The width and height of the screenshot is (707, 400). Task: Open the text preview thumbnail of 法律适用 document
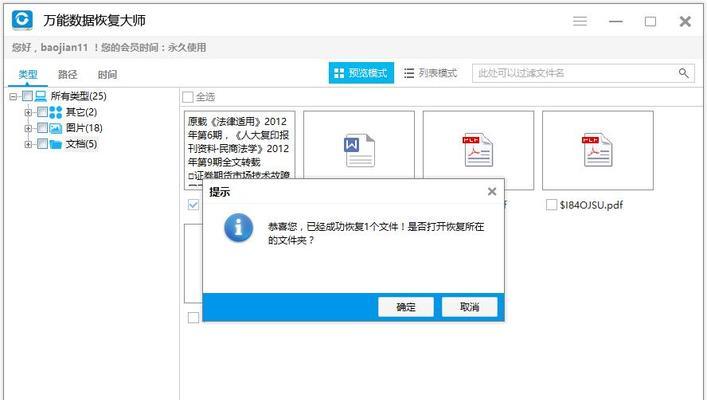239,150
